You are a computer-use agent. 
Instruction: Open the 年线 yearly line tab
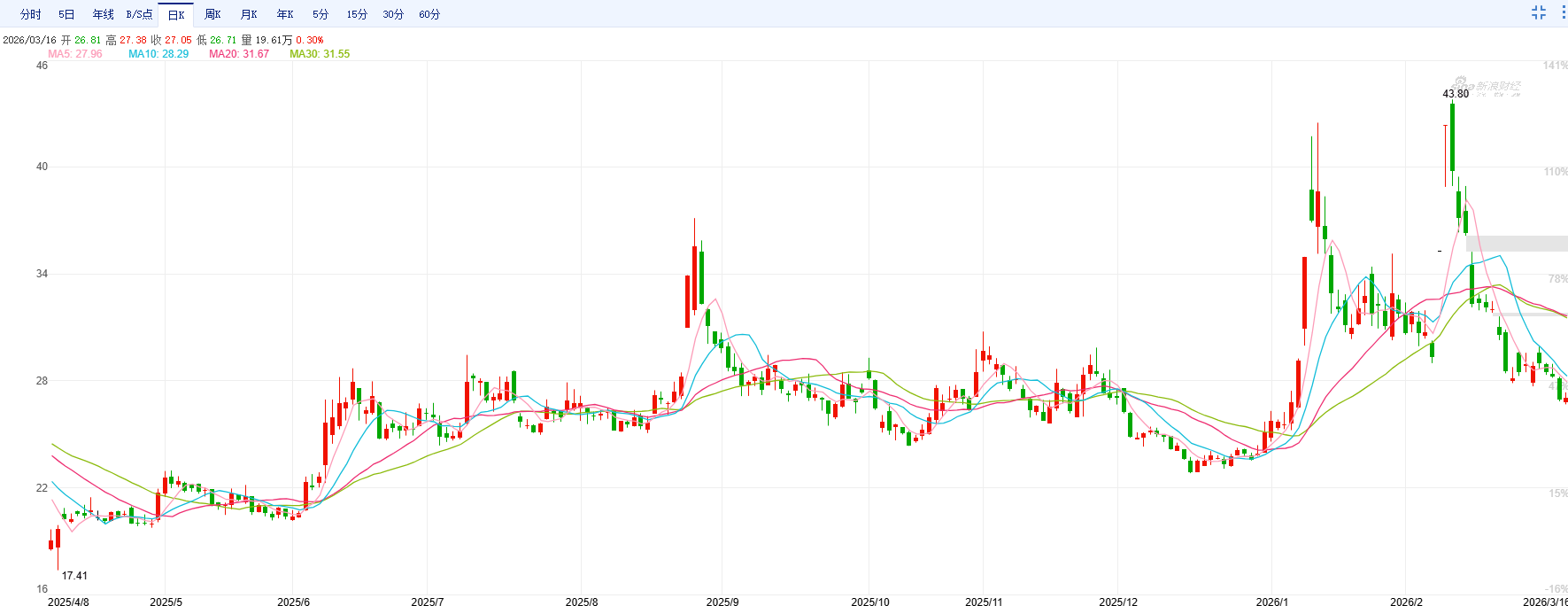pyautogui.click(x=103, y=14)
